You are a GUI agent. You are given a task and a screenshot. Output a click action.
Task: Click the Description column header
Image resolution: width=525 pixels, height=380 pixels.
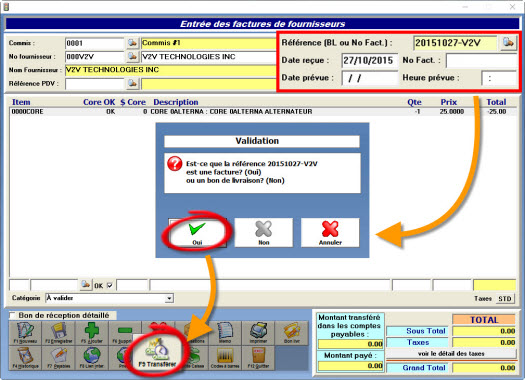pos(176,102)
